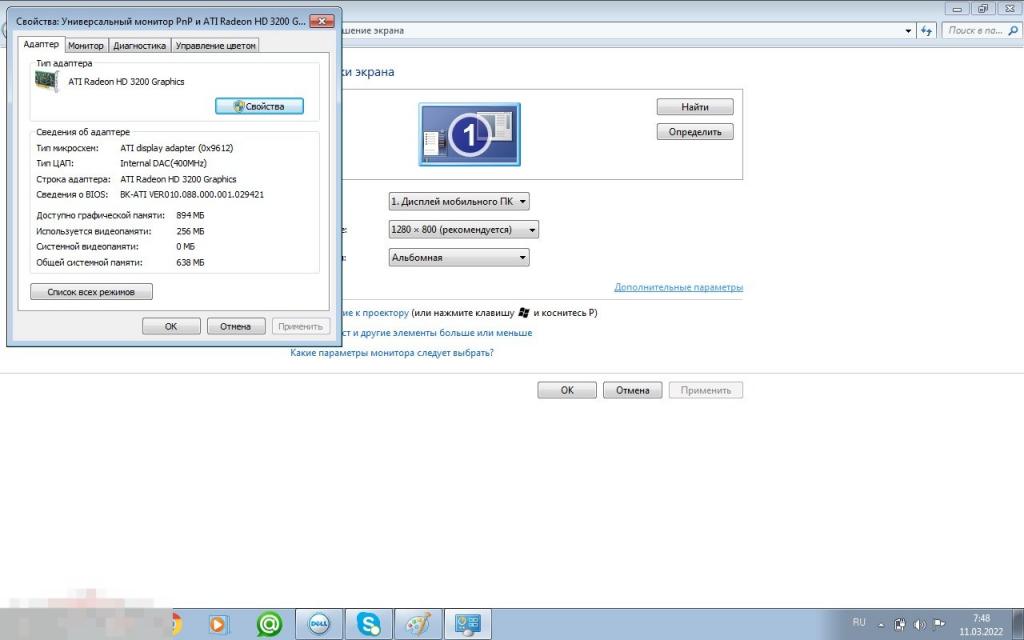
Task: Open the Дисплей мобильного ПК dropdown
Action: 459,201
